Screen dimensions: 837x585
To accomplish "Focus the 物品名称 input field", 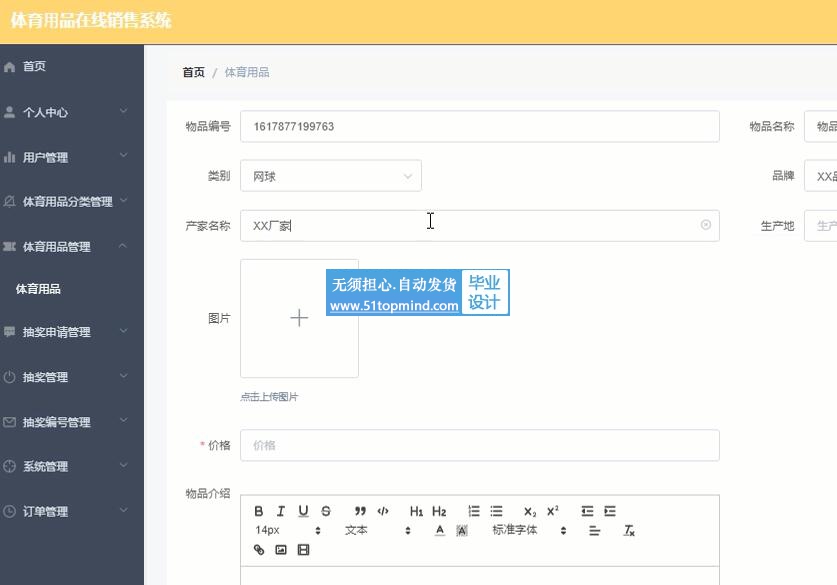I will pos(821,127).
